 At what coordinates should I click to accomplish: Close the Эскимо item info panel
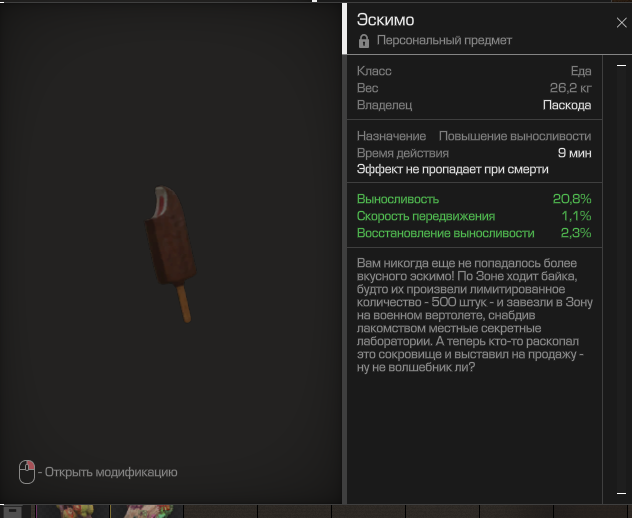(x=622, y=23)
